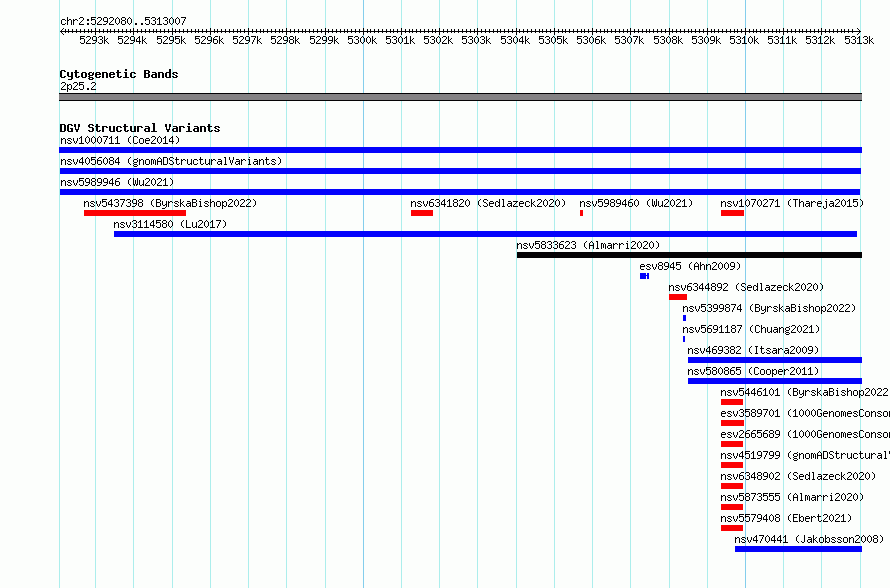The width and height of the screenshot is (890, 588).
Task: Click nsv5579408 (Ebert2021) label
Action: (786, 518)
